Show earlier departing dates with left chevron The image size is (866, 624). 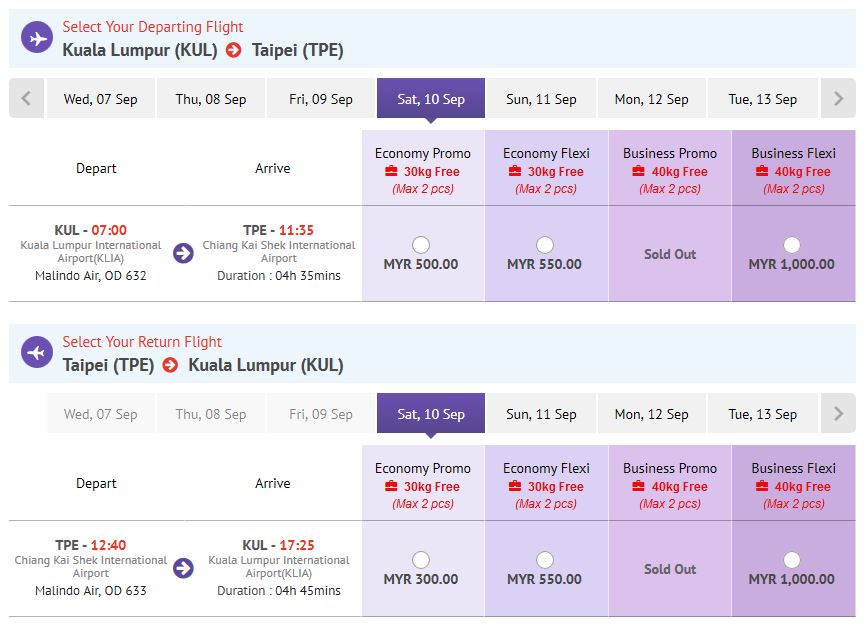pyautogui.click(x=26, y=98)
